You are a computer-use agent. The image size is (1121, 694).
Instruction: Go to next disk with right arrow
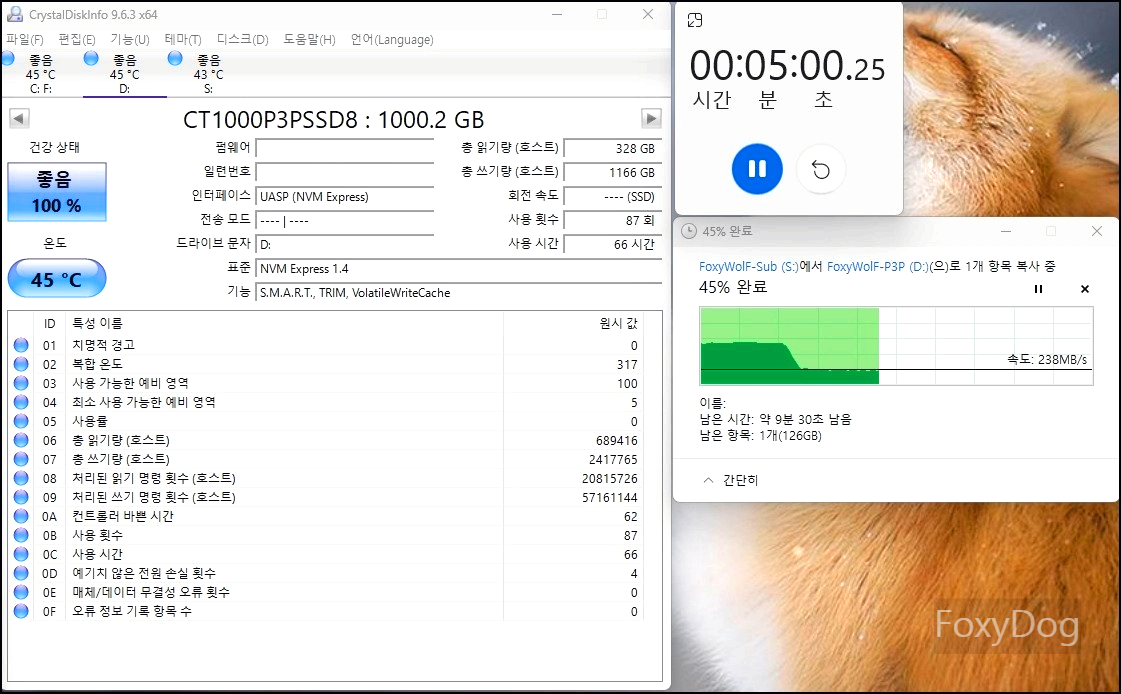(x=651, y=118)
